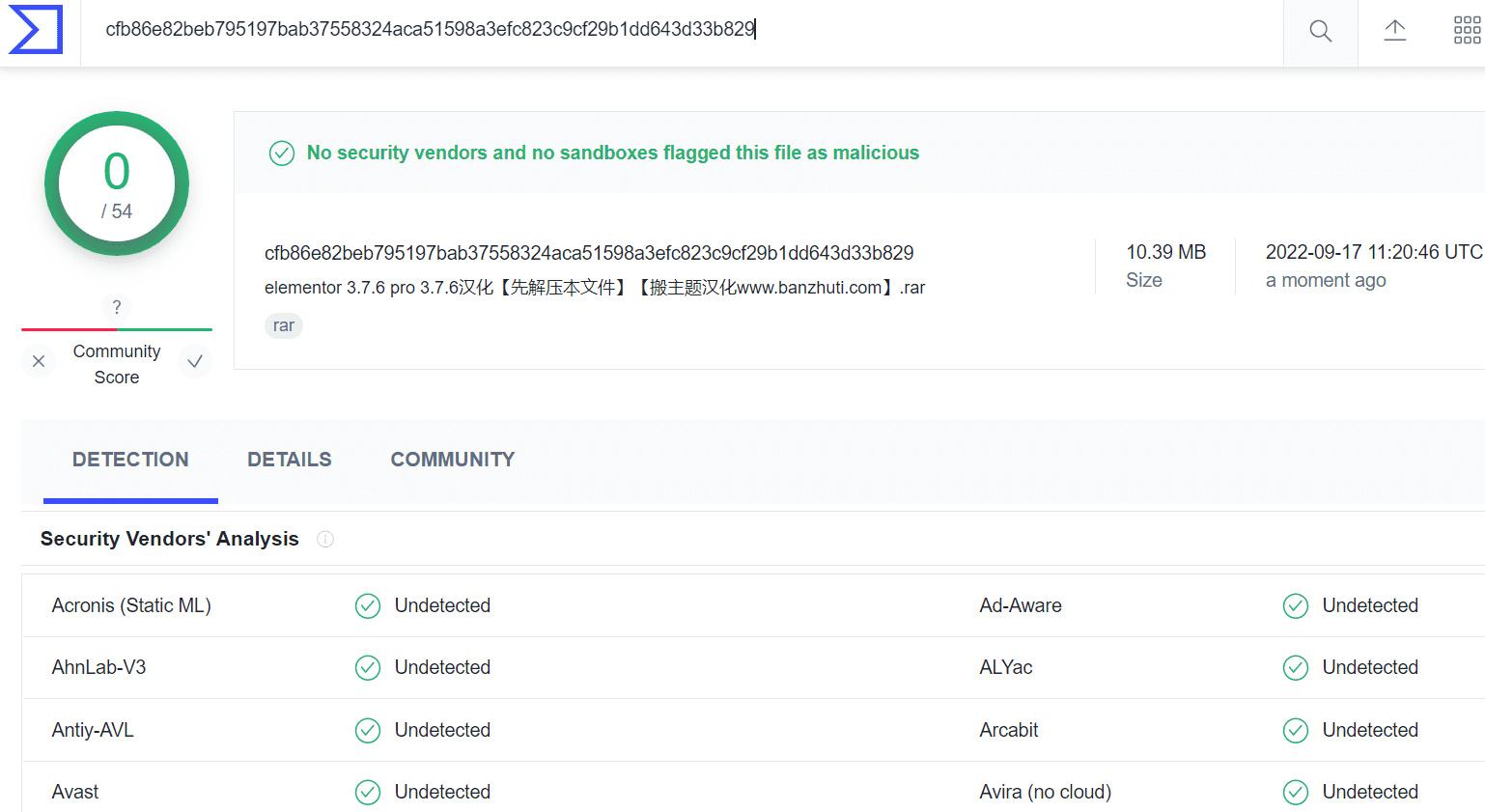Viewport: 1485px width, 812px height.
Task: Select the Avast vendor name
Action: 75,792
